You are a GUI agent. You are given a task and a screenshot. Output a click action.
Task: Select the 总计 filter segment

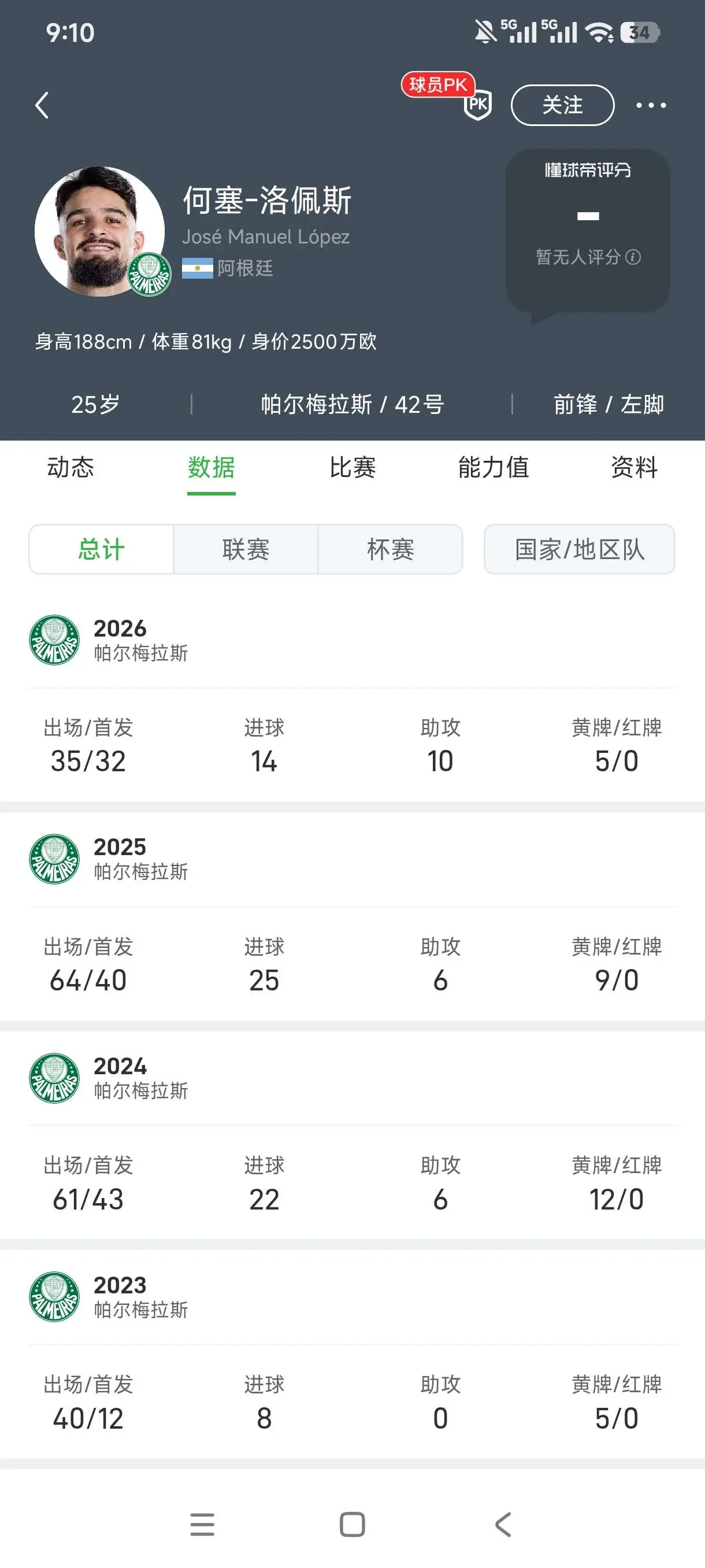[x=102, y=549]
